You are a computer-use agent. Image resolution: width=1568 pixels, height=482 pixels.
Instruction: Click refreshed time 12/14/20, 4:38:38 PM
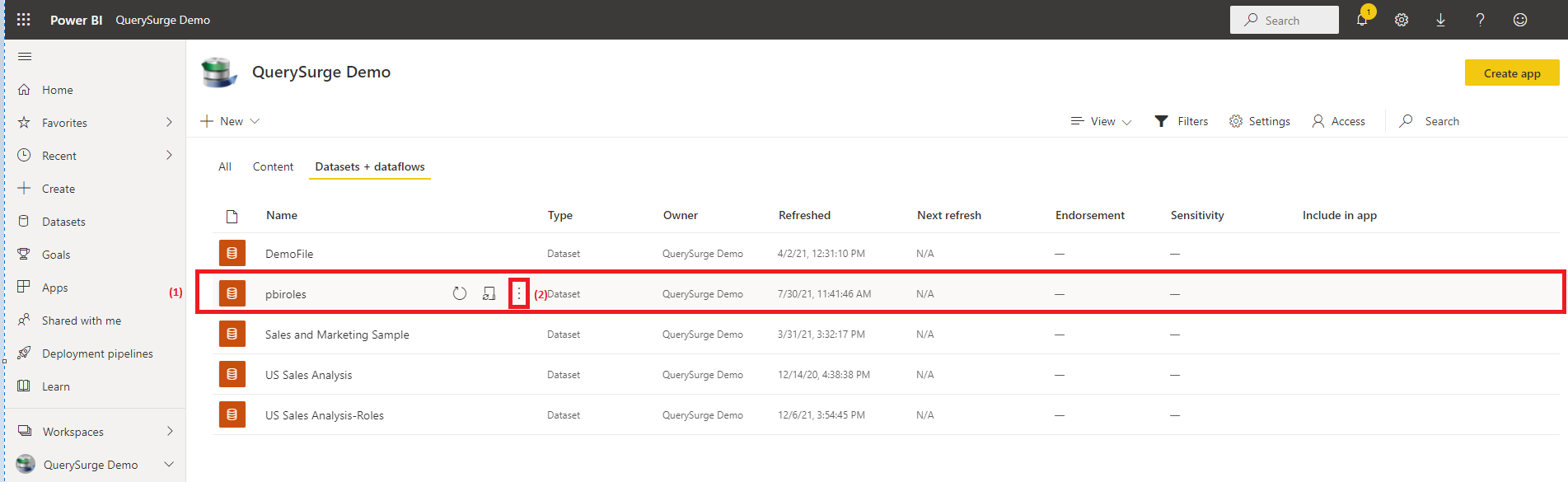point(824,375)
